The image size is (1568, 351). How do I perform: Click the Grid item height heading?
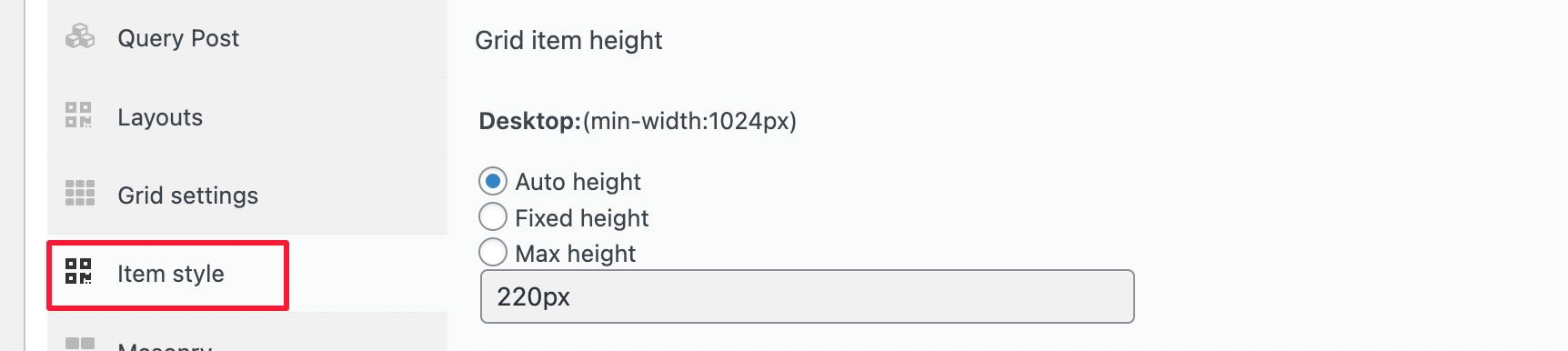(568, 40)
